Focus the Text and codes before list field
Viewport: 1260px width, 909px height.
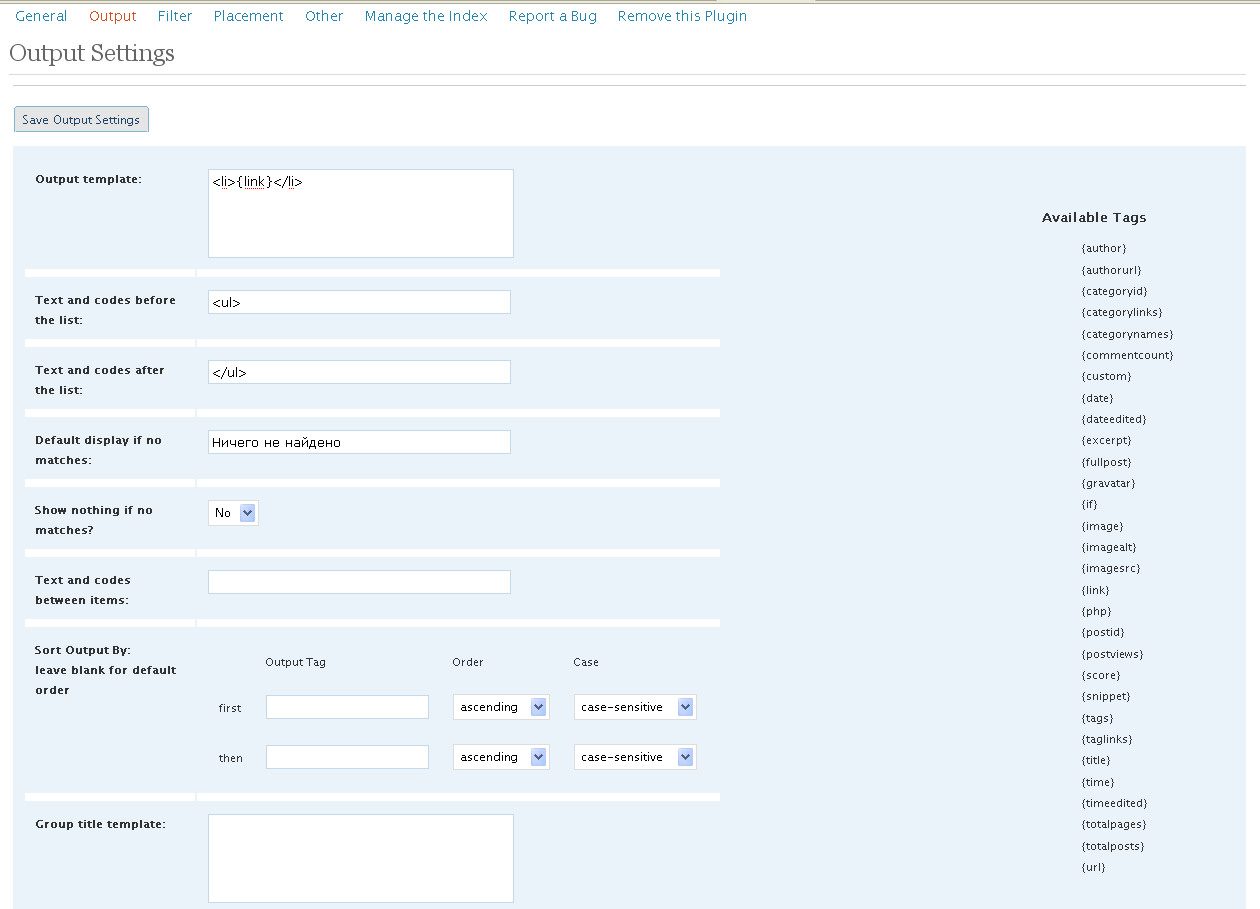359,302
